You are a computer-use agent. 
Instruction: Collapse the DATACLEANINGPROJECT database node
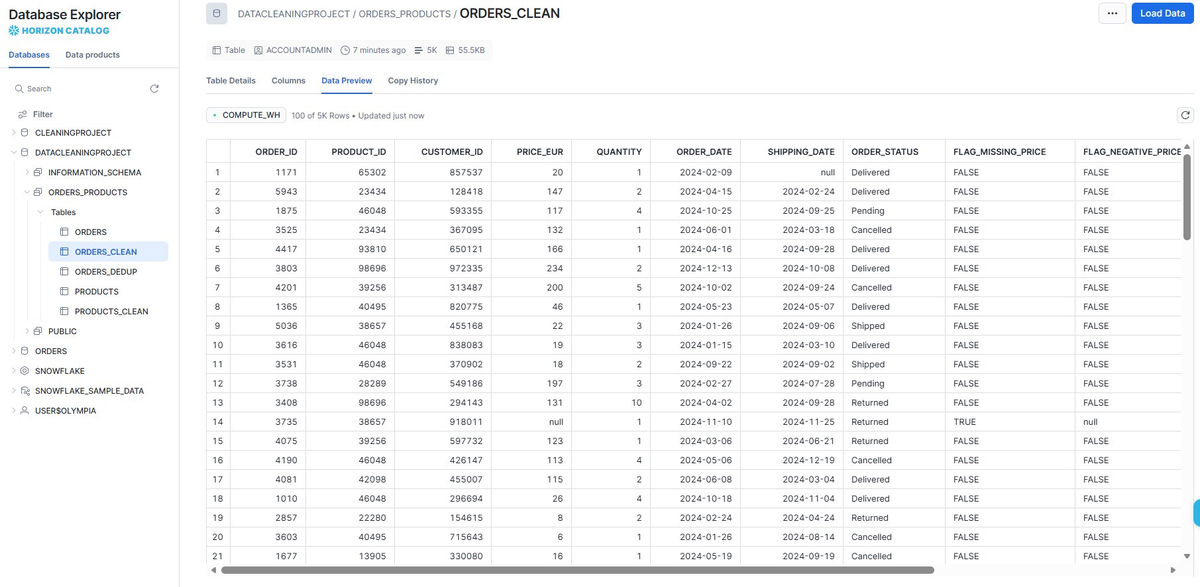tap(14, 153)
